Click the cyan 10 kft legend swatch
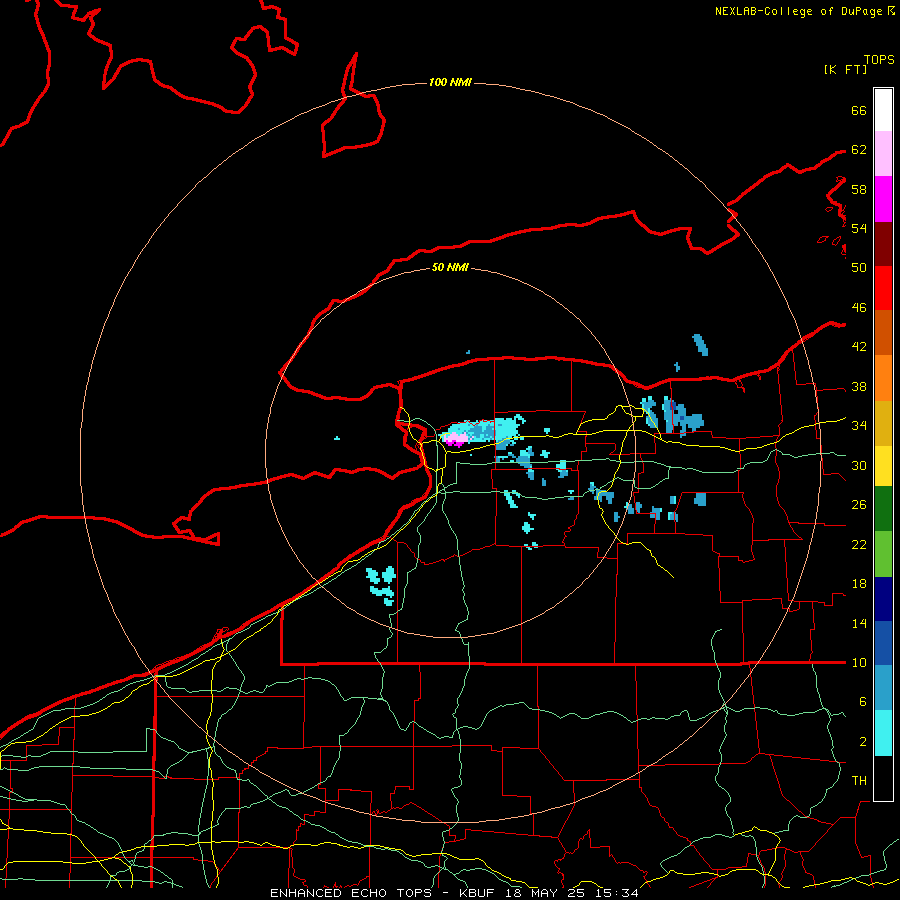 883,733
